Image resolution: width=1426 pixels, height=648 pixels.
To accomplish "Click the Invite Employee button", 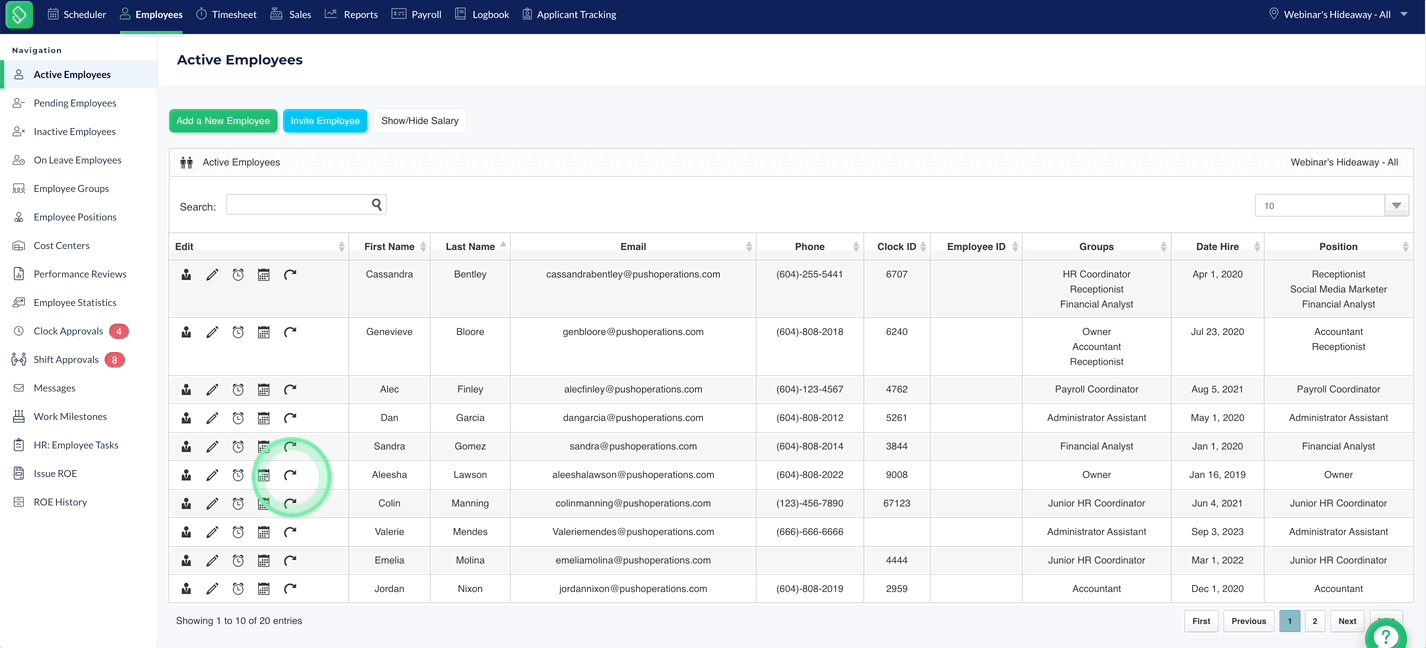I will coord(325,121).
